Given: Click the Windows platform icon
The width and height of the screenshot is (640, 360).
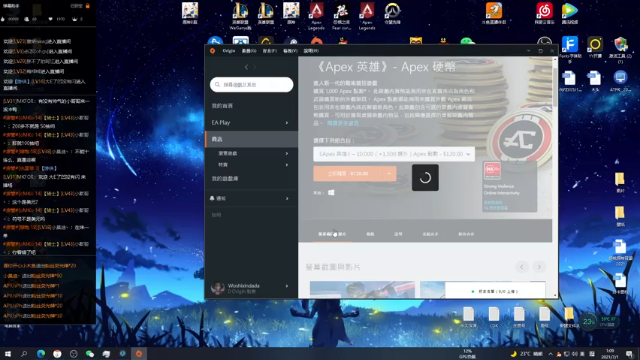Looking at the screenshot, I should pyautogui.click(x=331, y=192).
